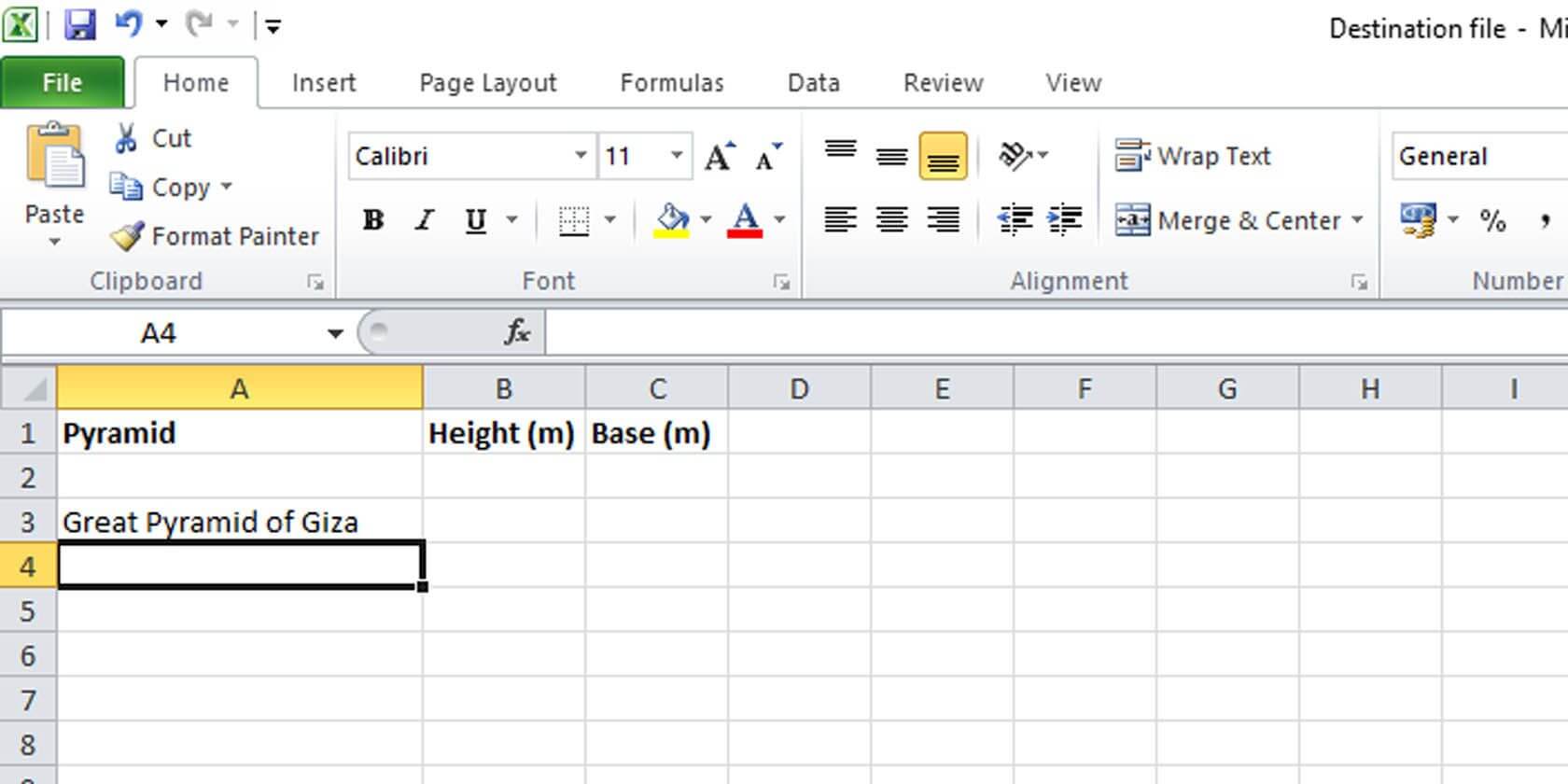
Task: Toggle Underline formatting
Action: (476, 220)
